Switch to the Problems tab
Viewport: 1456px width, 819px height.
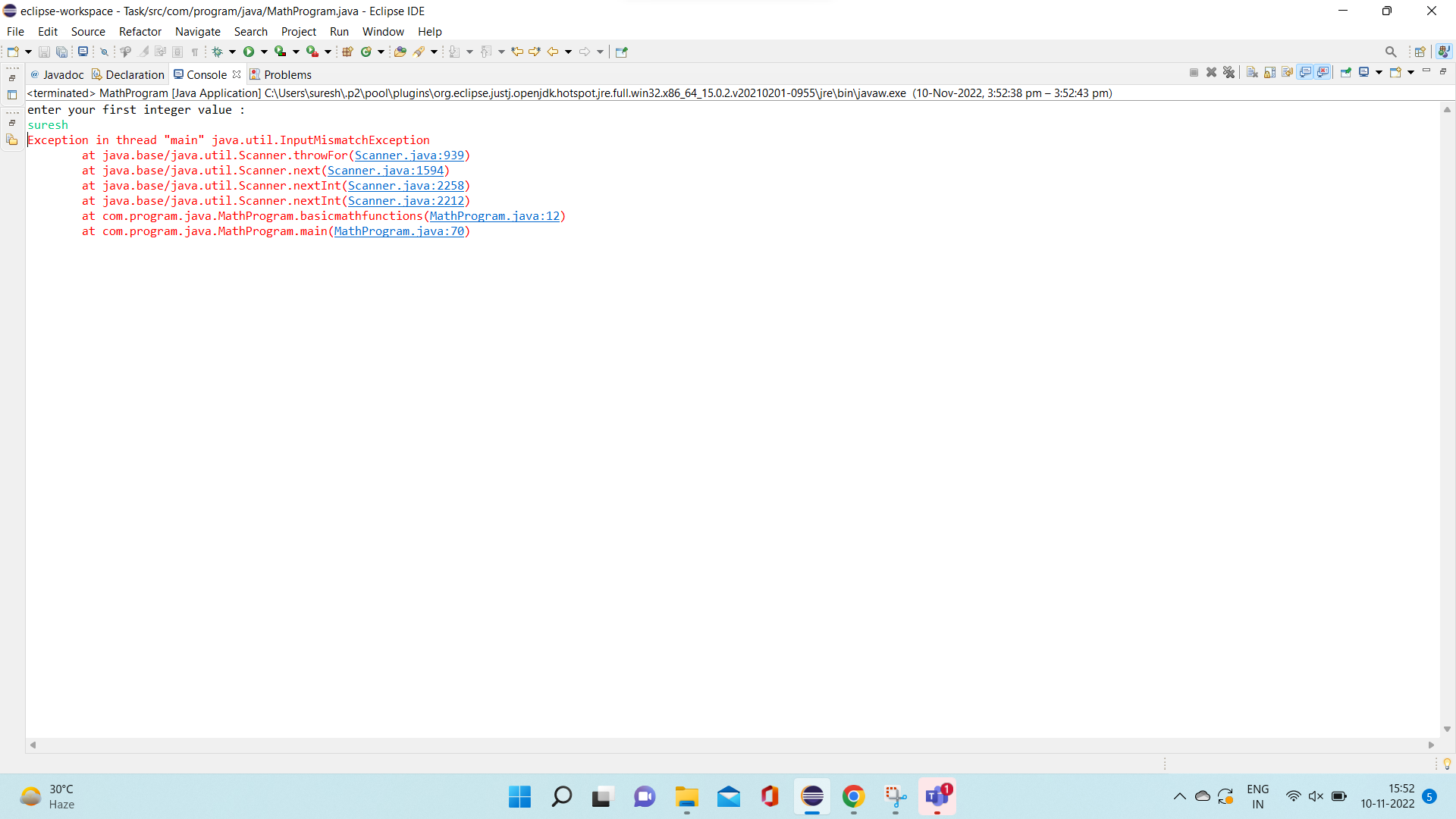click(288, 74)
